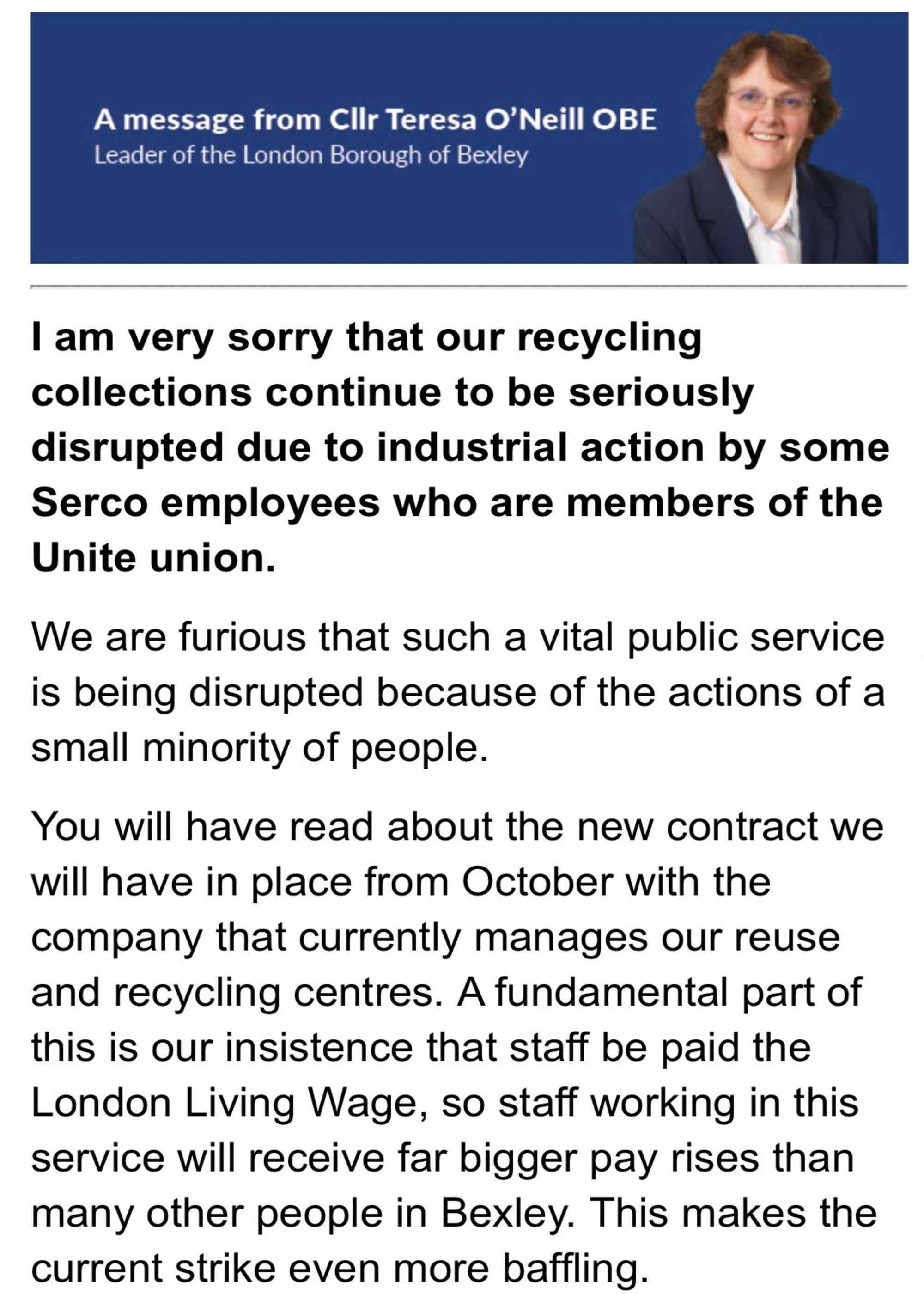The height and width of the screenshot is (1294, 924).
Task: Click the line starting "You will have read"
Action: [x=457, y=826]
